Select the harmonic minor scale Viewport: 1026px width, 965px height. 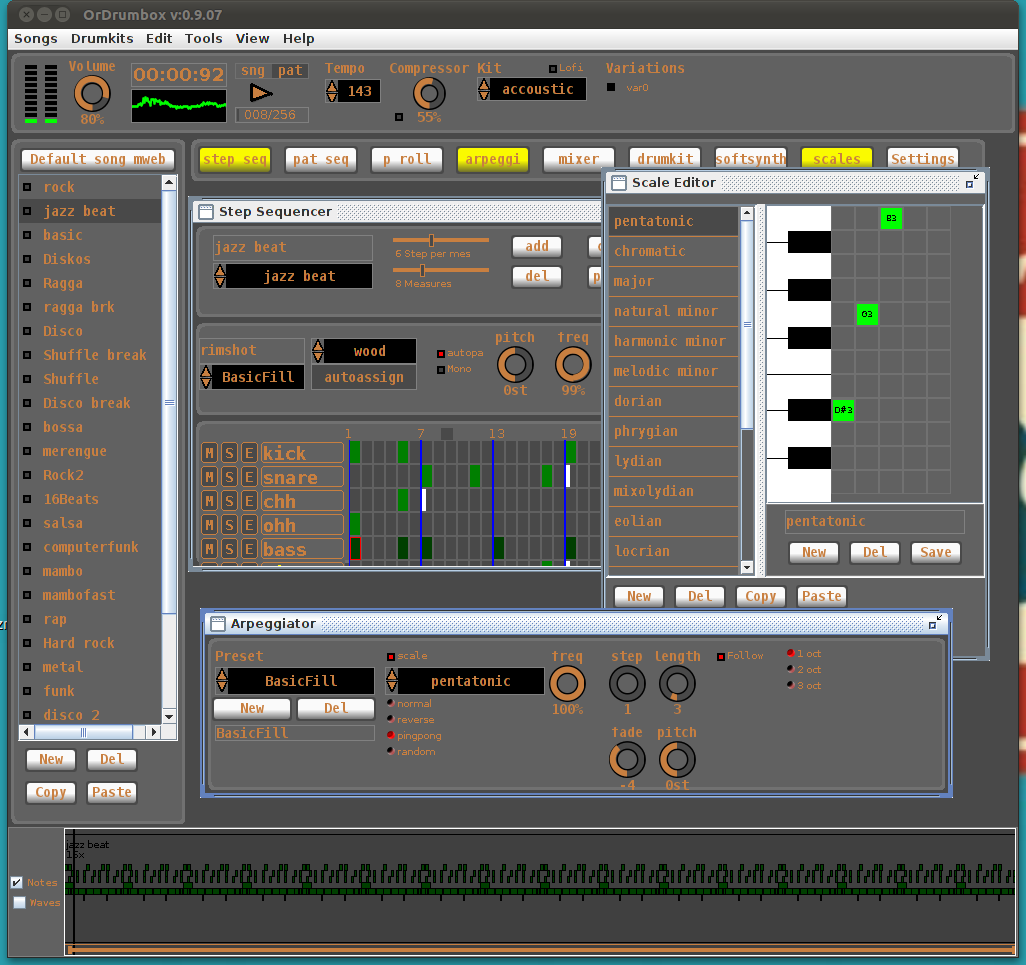coord(673,342)
